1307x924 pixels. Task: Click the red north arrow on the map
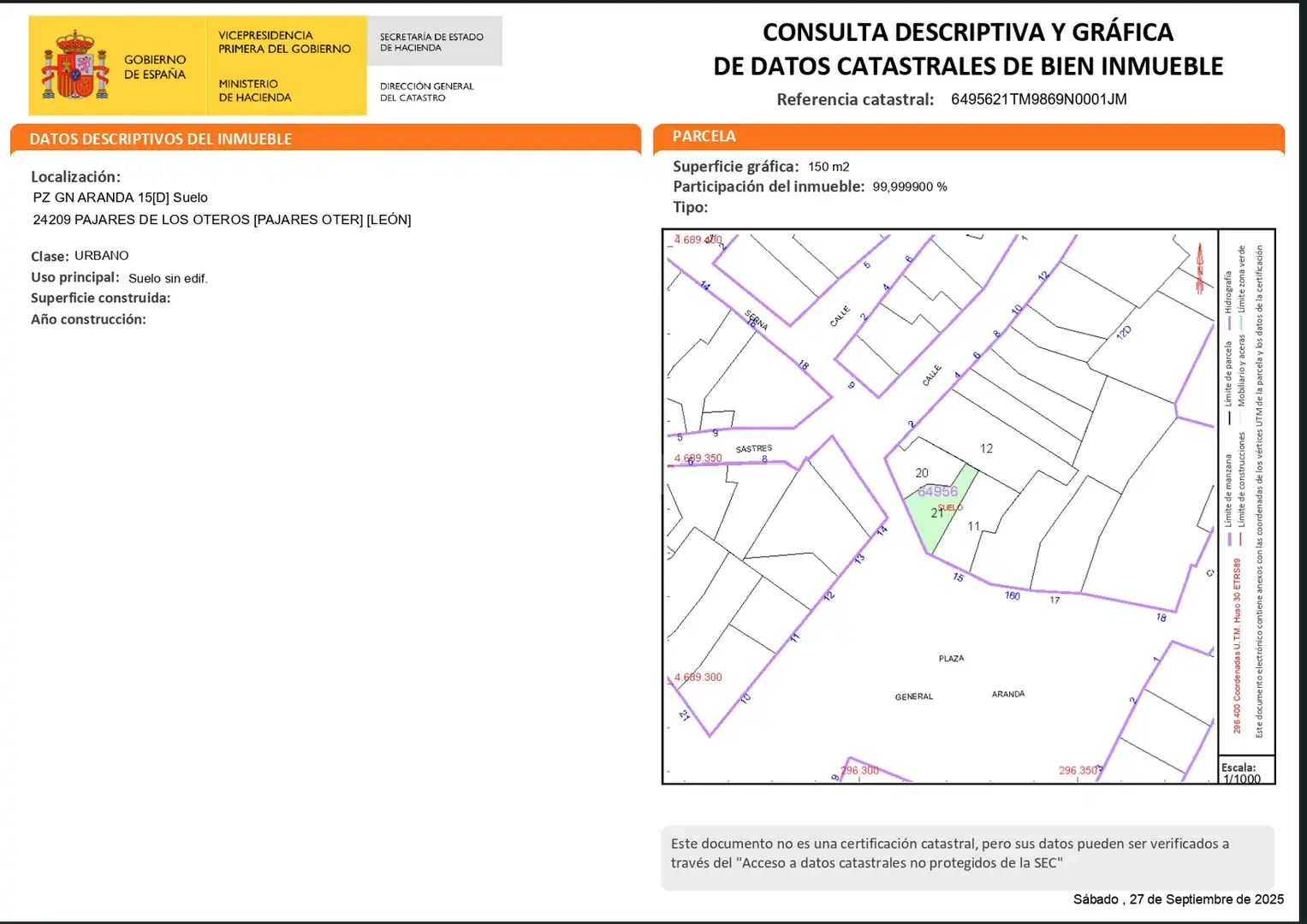coord(1199,269)
